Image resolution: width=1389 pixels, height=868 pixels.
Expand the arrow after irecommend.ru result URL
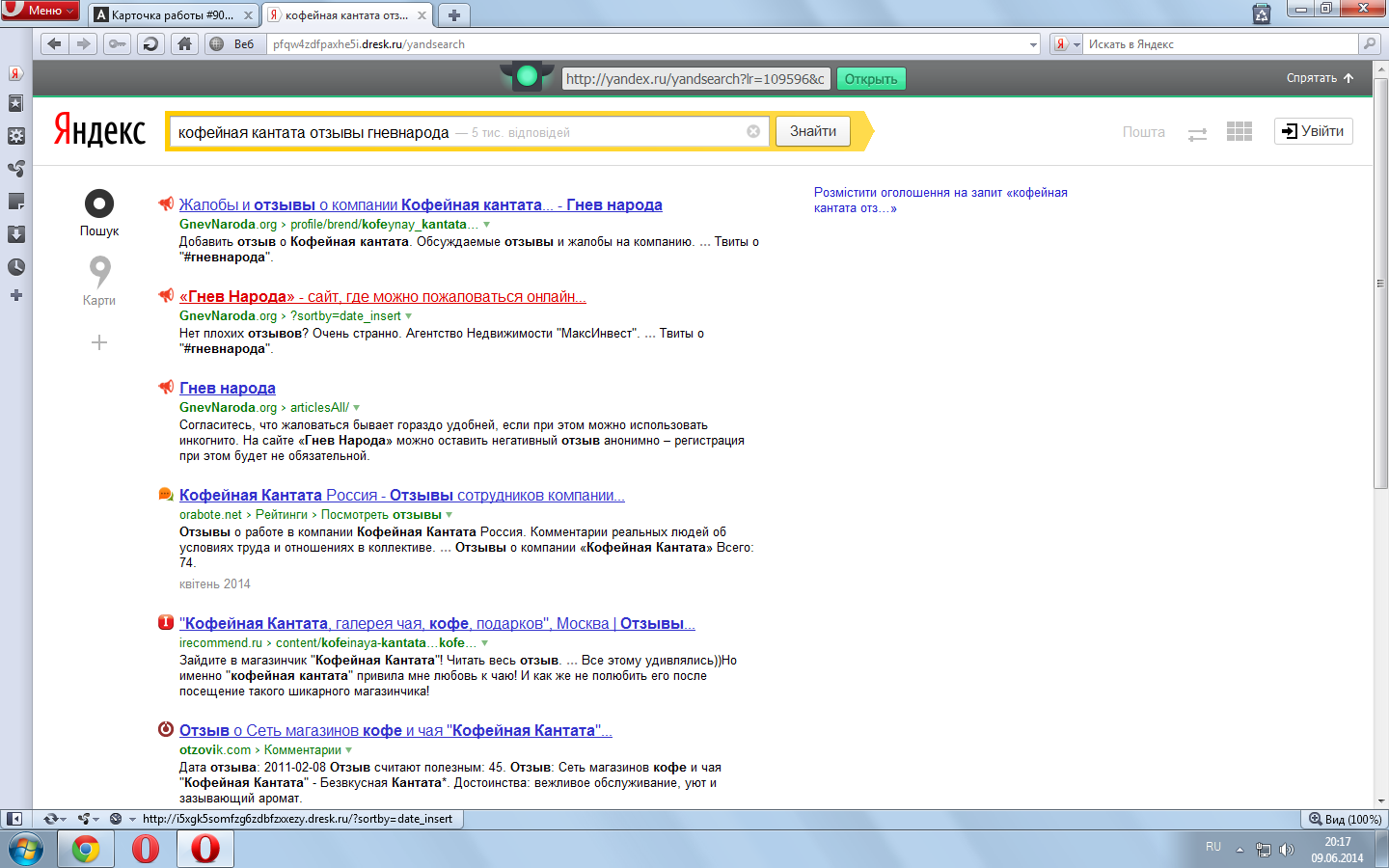click(485, 643)
